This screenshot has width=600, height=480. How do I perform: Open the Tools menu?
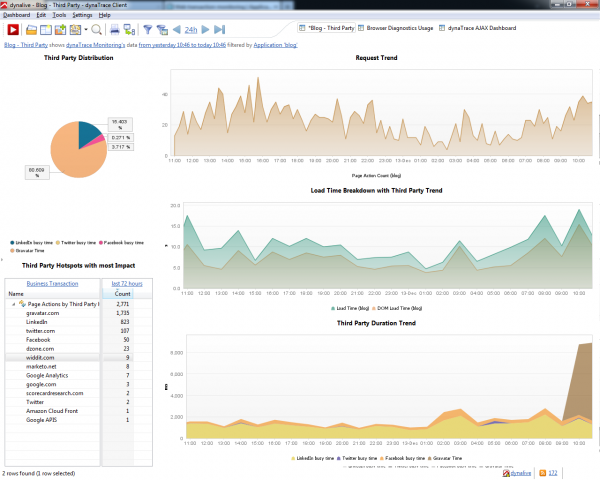pyautogui.click(x=59, y=15)
